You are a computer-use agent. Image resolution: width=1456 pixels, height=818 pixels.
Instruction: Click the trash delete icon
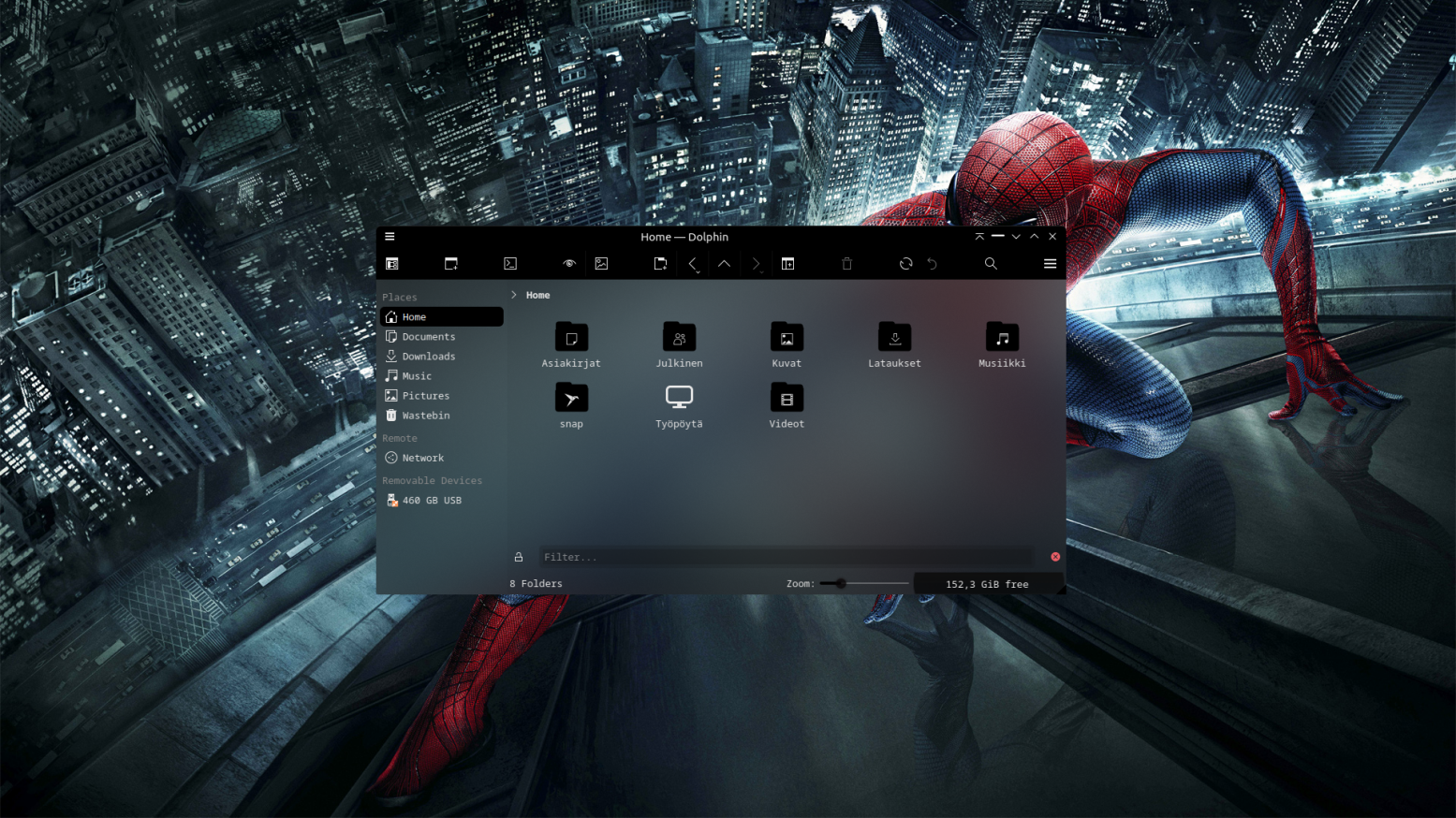(x=846, y=264)
